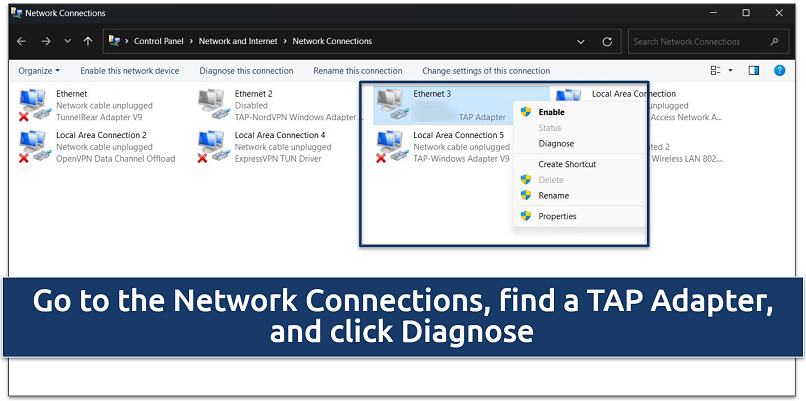This screenshot has width=806, height=401.
Task: Click the Search Network Connections field
Action: click(700, 42)
